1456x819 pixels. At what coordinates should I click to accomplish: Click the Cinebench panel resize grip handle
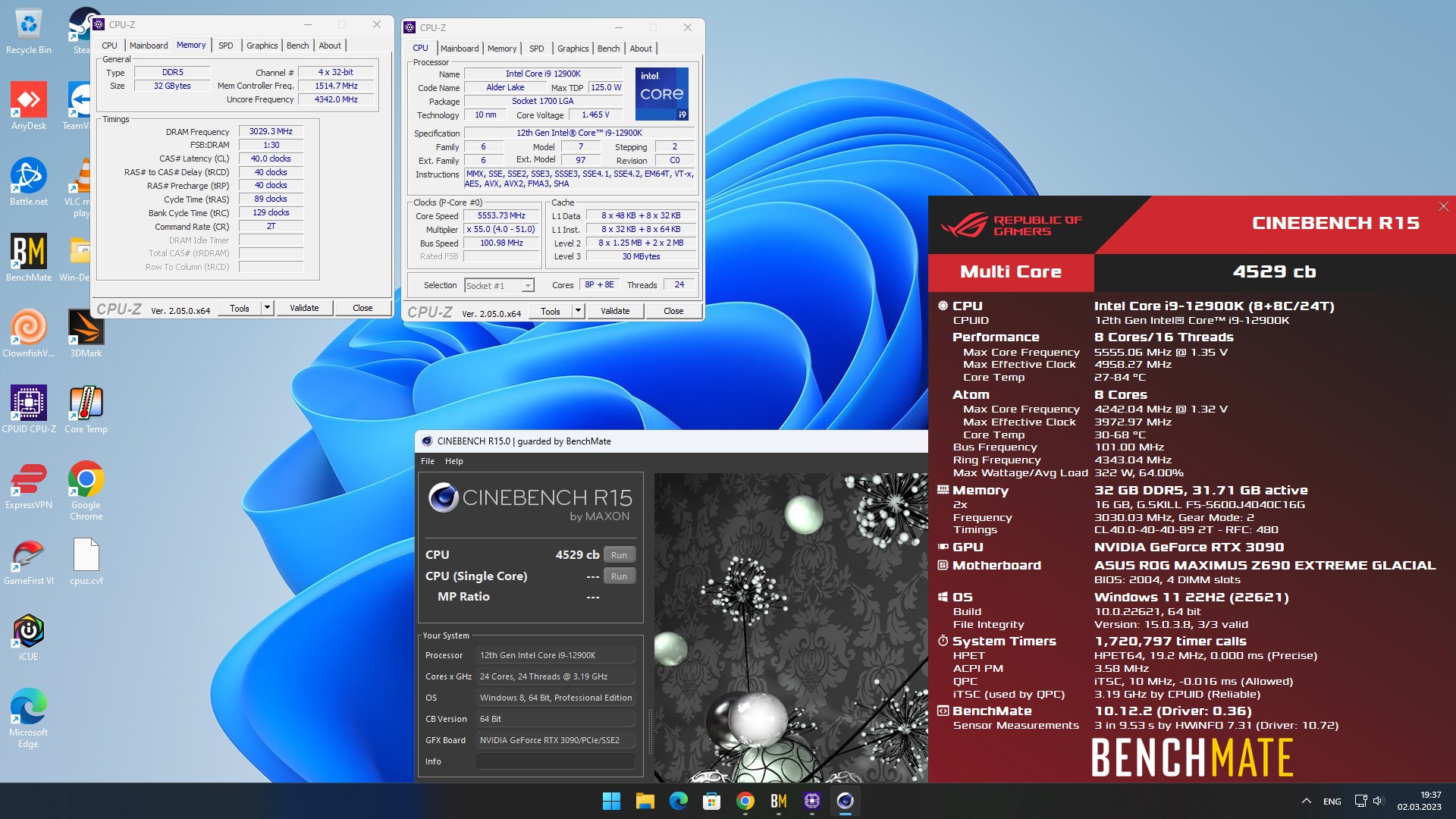pyautogui.click(x=649, y=731)
